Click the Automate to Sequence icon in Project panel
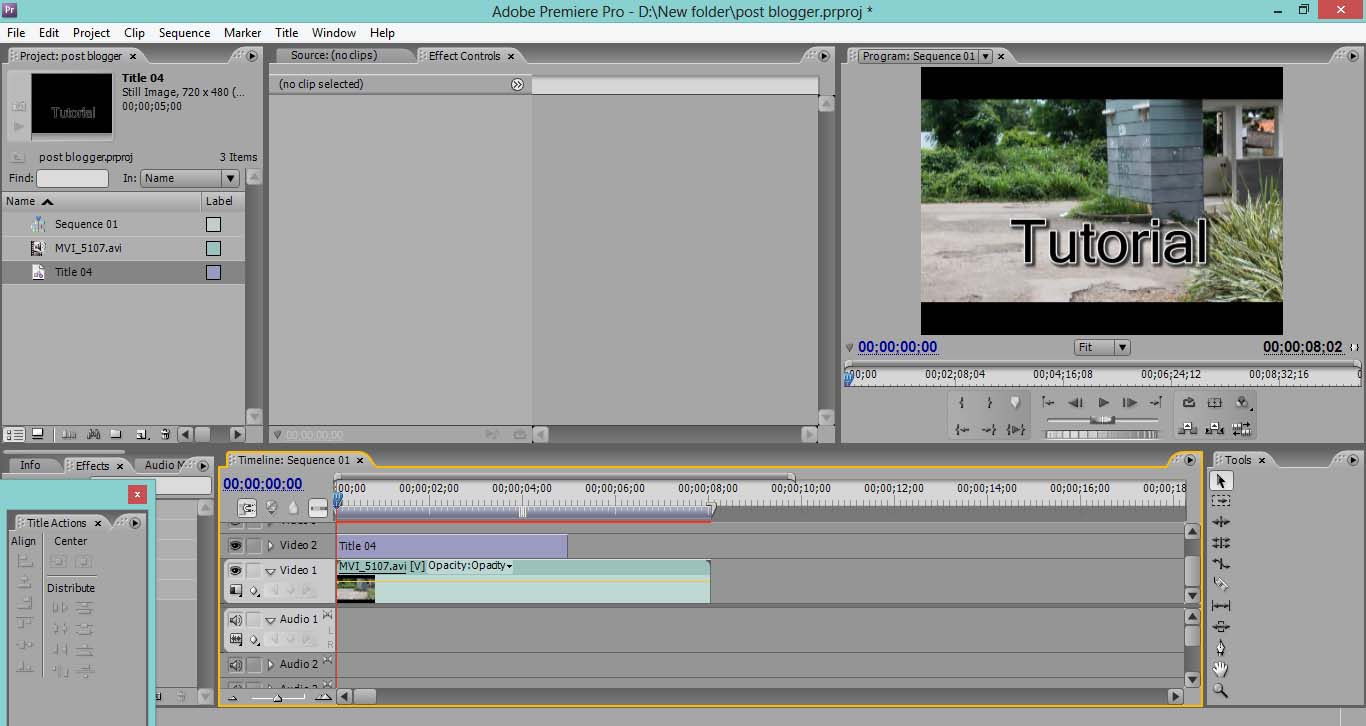Viewport: 1366px width, 726px height. coord(69,434)
